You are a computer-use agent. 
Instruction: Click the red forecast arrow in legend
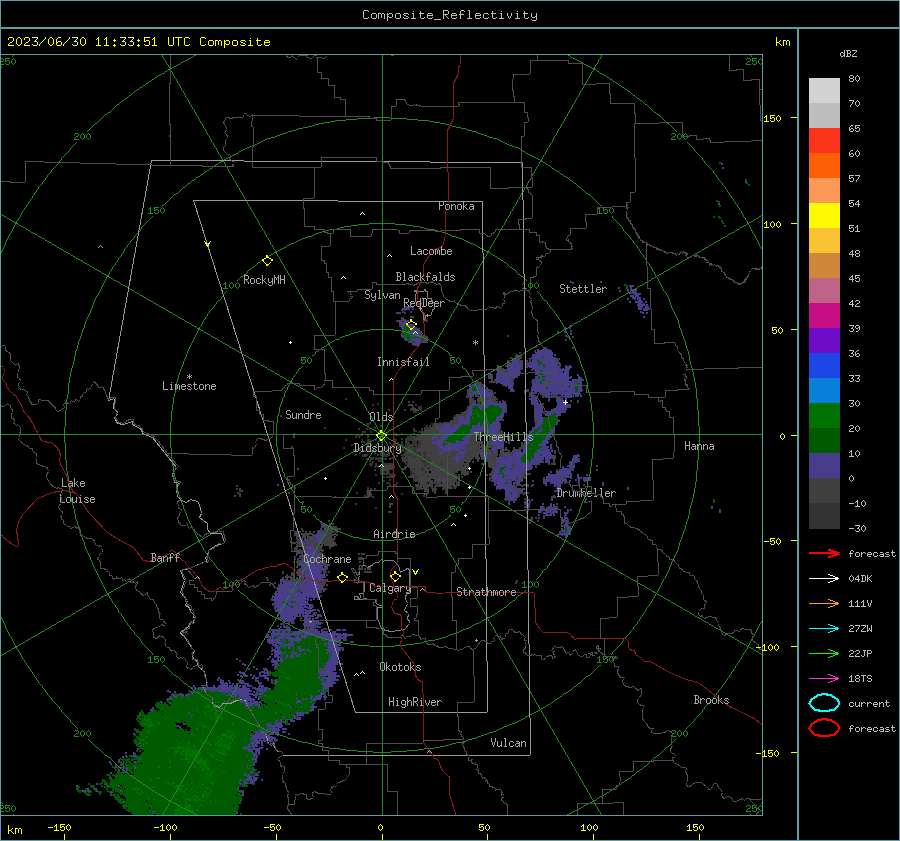[x=824, y=553]
